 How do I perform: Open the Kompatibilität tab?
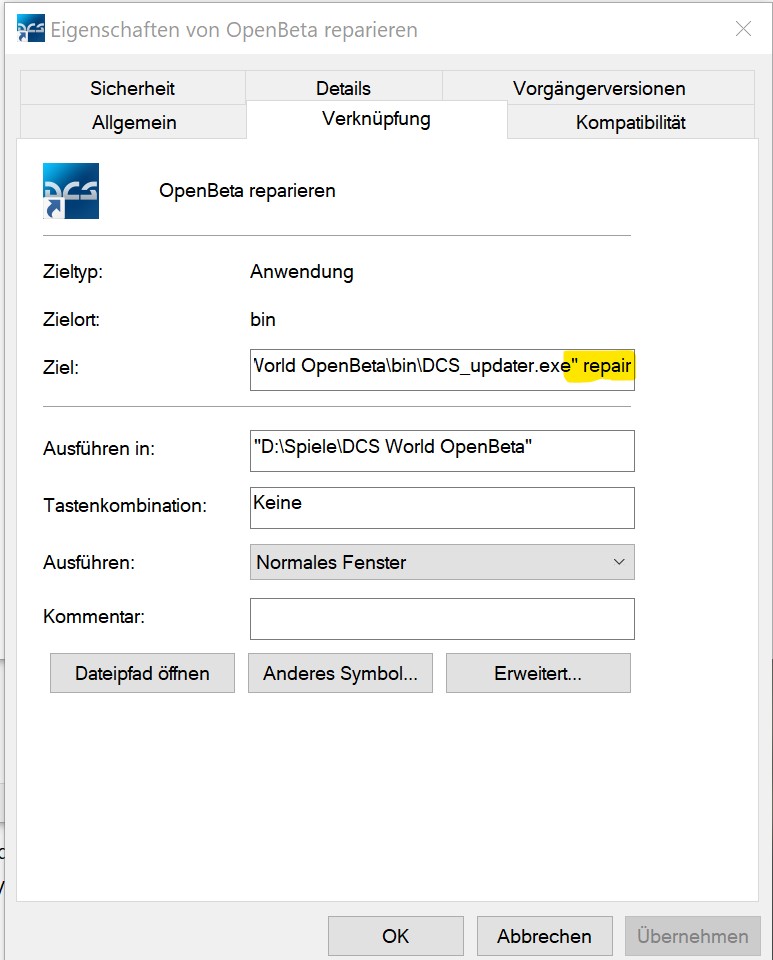pos(630,122)
